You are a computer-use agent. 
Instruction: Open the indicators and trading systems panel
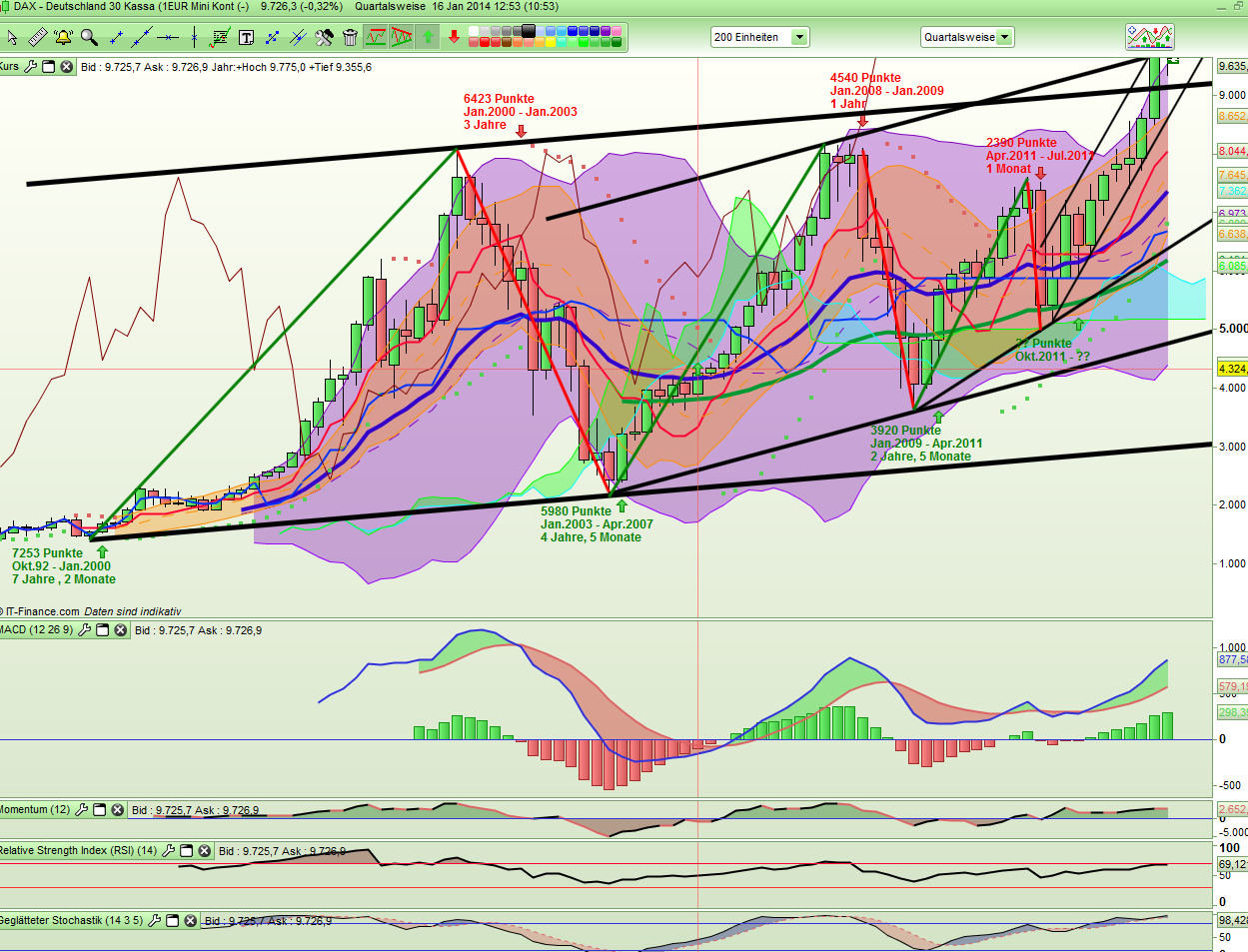click(1149, 37)
